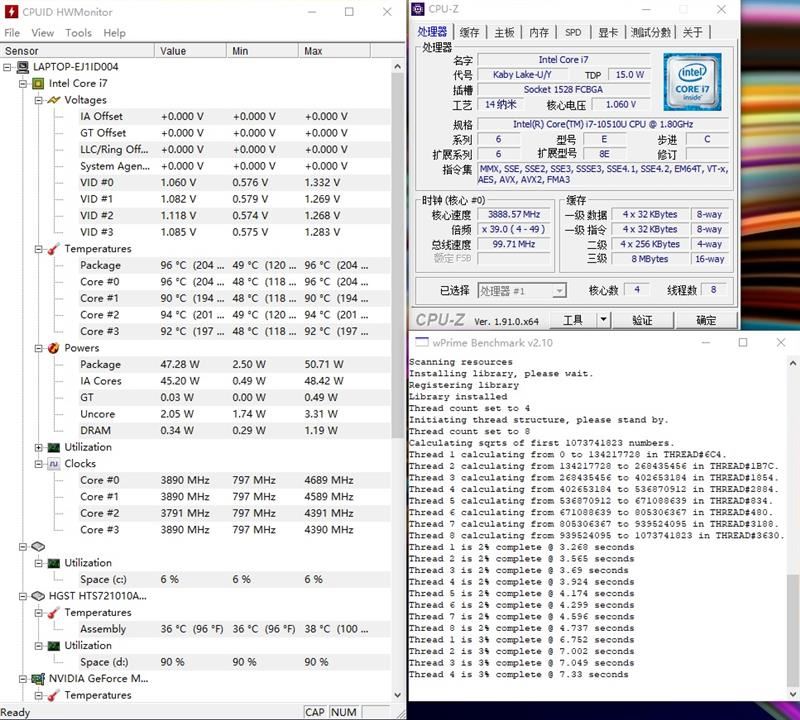The height and width of the screenshot is (720, 800).
Task: Click the wPrime vertical scrollbar thumb
Action: click(x=793, y=630)
